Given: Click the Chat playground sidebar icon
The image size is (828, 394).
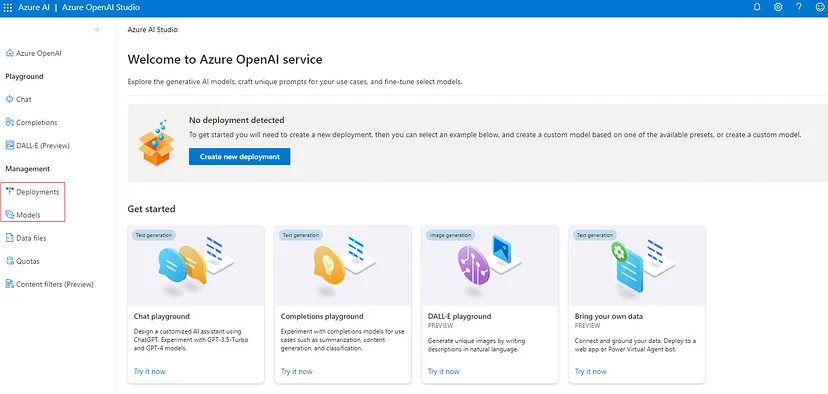Looking at the screenshot, I should [x=10, y=99].
